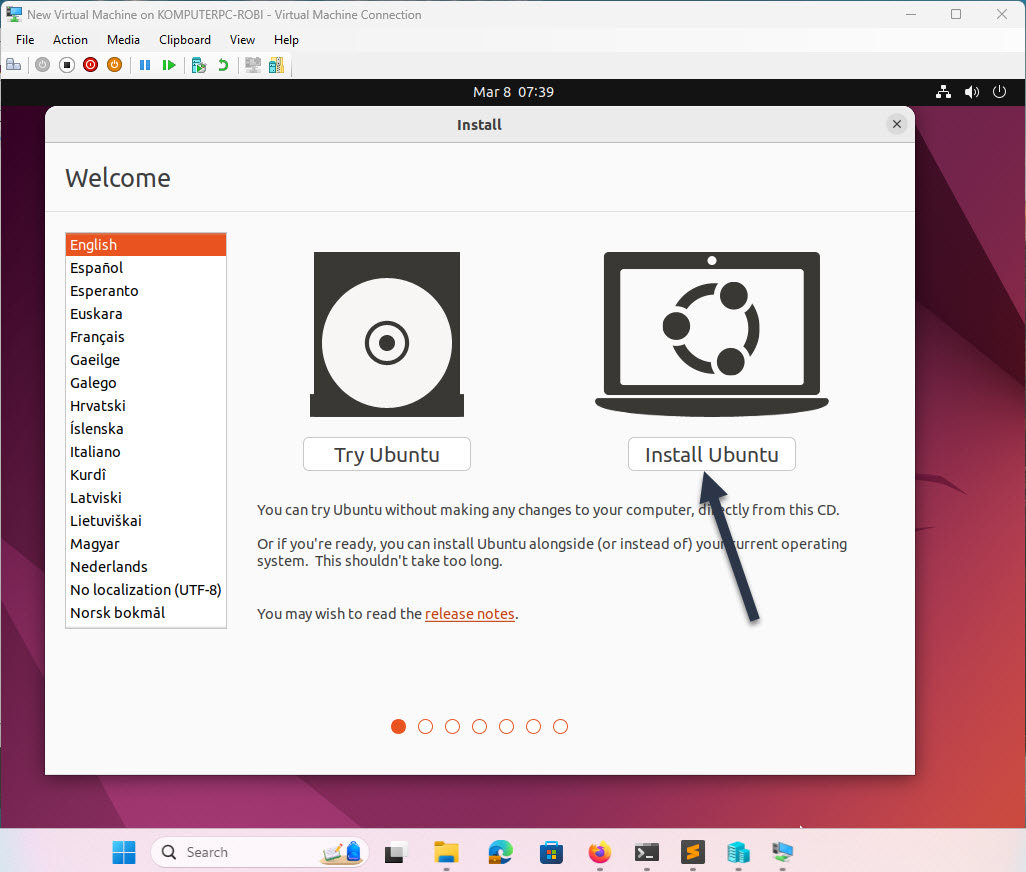
Task: Select Italiano as the installer language
Action: point(95,451)
